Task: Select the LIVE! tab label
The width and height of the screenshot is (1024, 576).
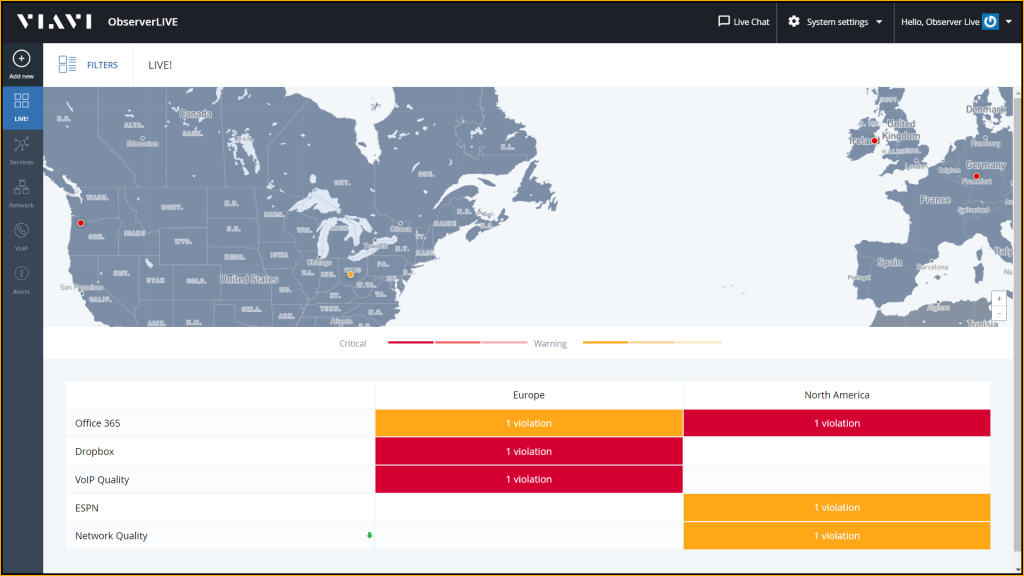Action: pos(160,65)
